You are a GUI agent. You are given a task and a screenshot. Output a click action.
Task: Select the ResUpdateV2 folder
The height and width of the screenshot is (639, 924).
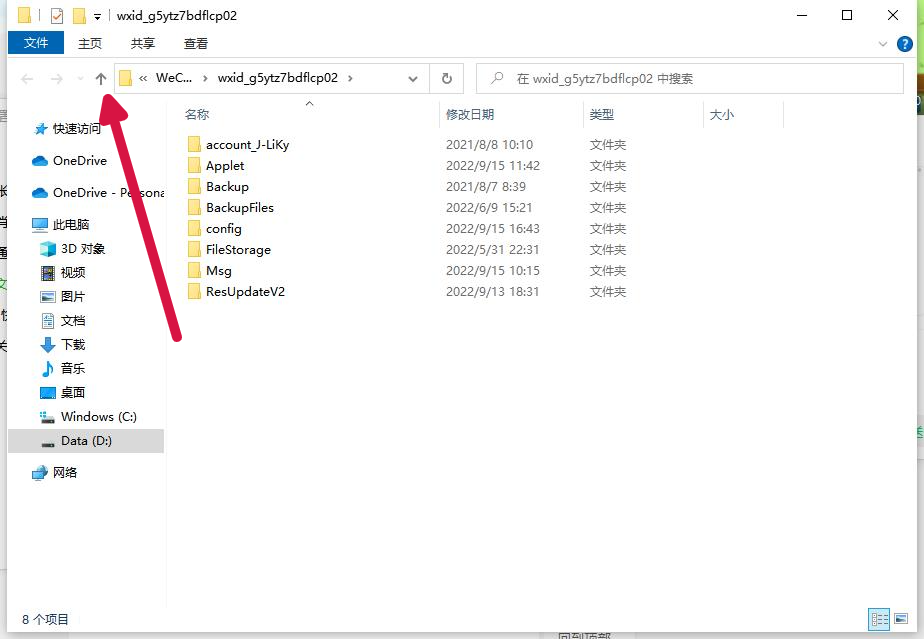(x=245, y=291)
